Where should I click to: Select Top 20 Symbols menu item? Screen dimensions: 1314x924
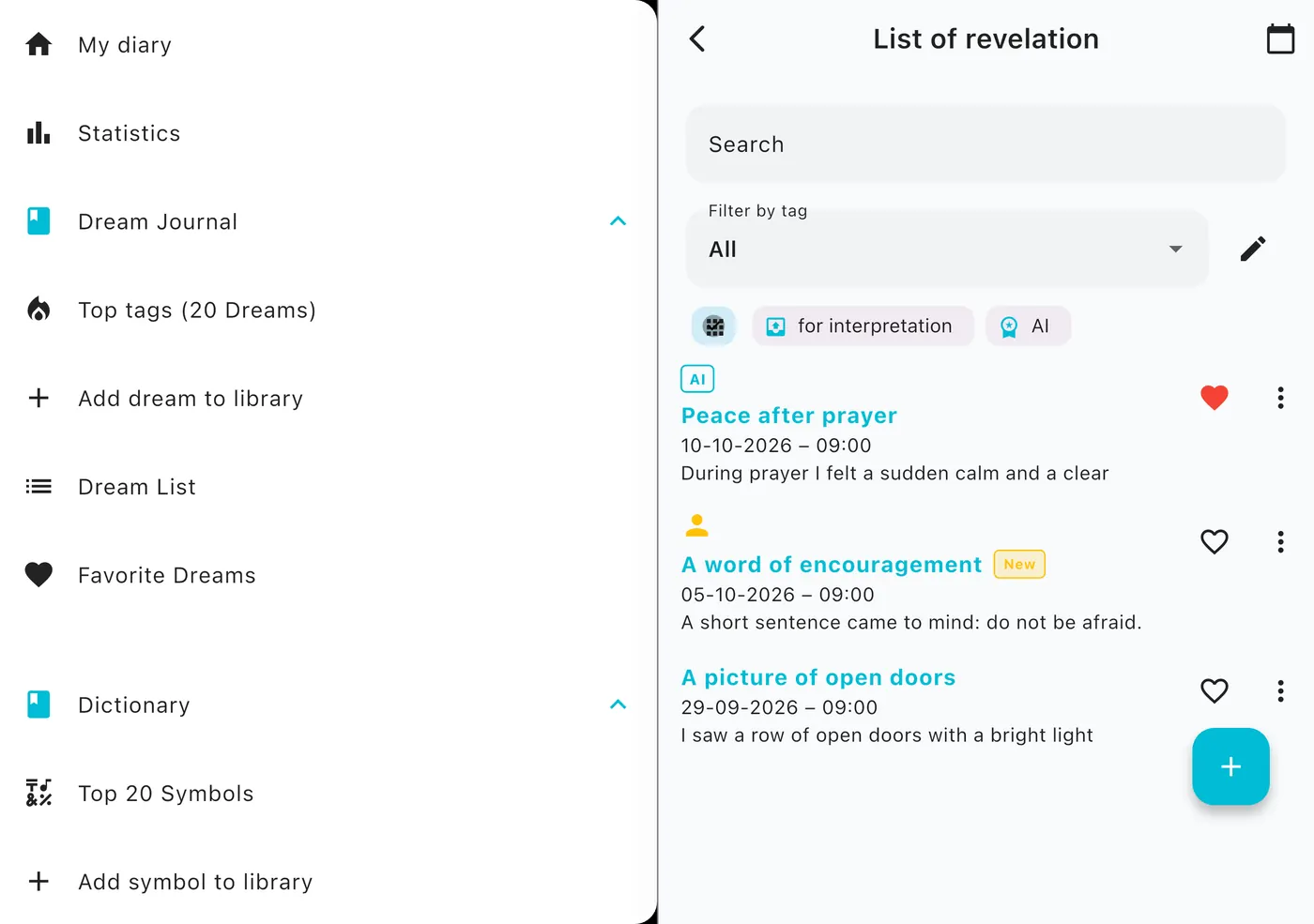[328, 793]
